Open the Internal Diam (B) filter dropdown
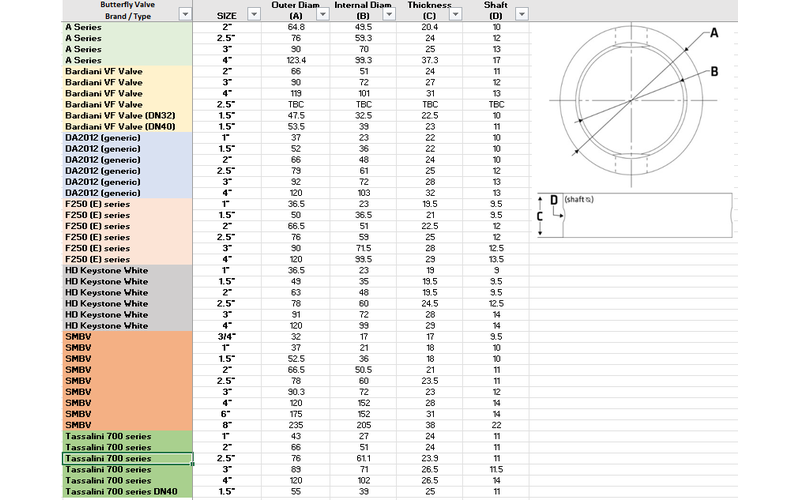This screenshot has width=800, height=500. pyautogui.click(x=389, y=14)
